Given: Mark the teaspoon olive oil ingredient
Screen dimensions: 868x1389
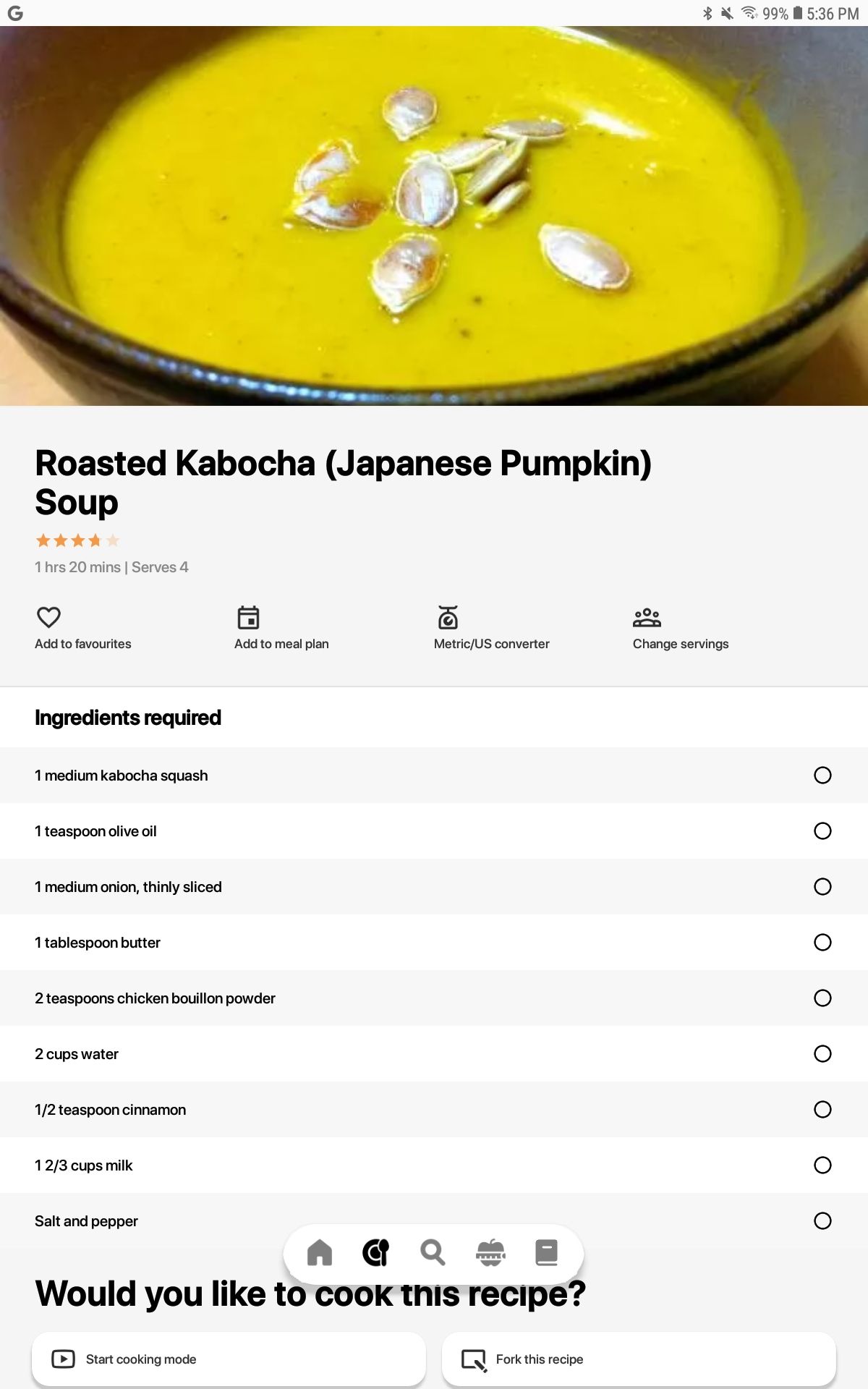Looking at the screenshot, I should click(822, 831).
